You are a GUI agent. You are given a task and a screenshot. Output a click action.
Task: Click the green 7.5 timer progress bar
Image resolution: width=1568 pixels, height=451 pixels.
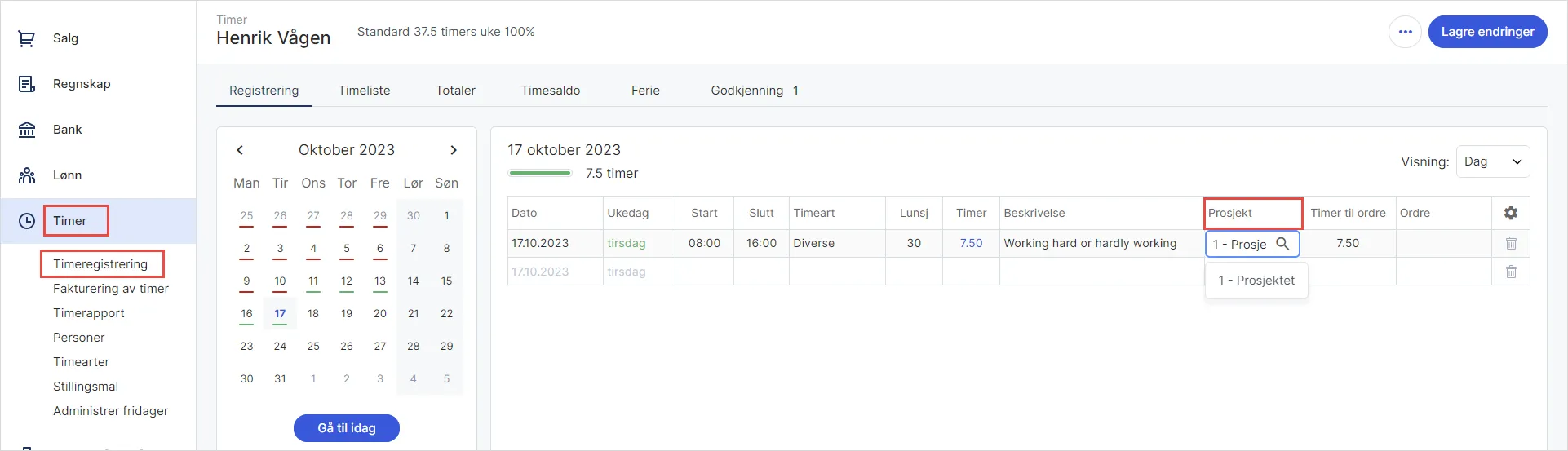[539, 173]
